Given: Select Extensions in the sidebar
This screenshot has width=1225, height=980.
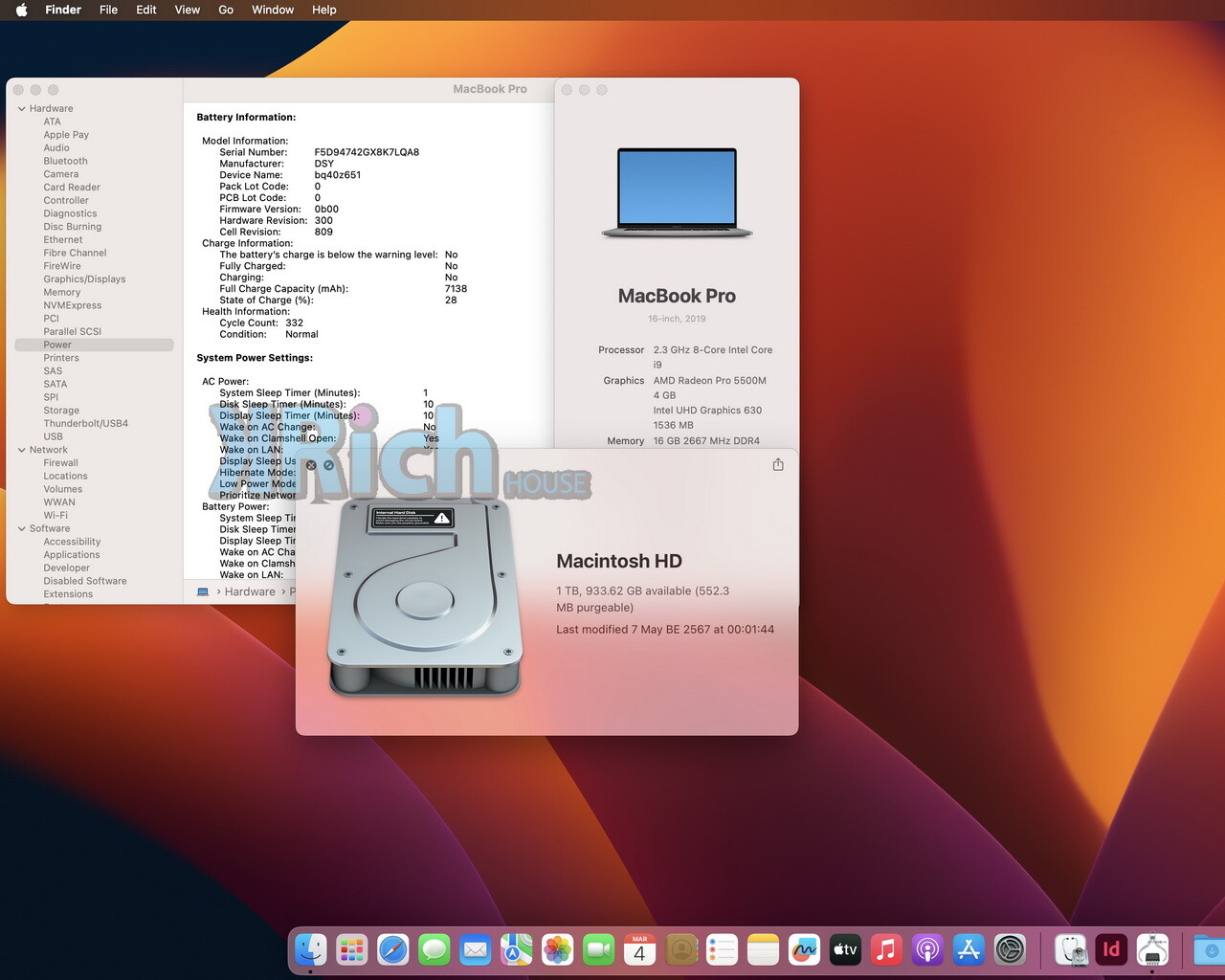Looking at the screenshot, I should tap(68, 594).
